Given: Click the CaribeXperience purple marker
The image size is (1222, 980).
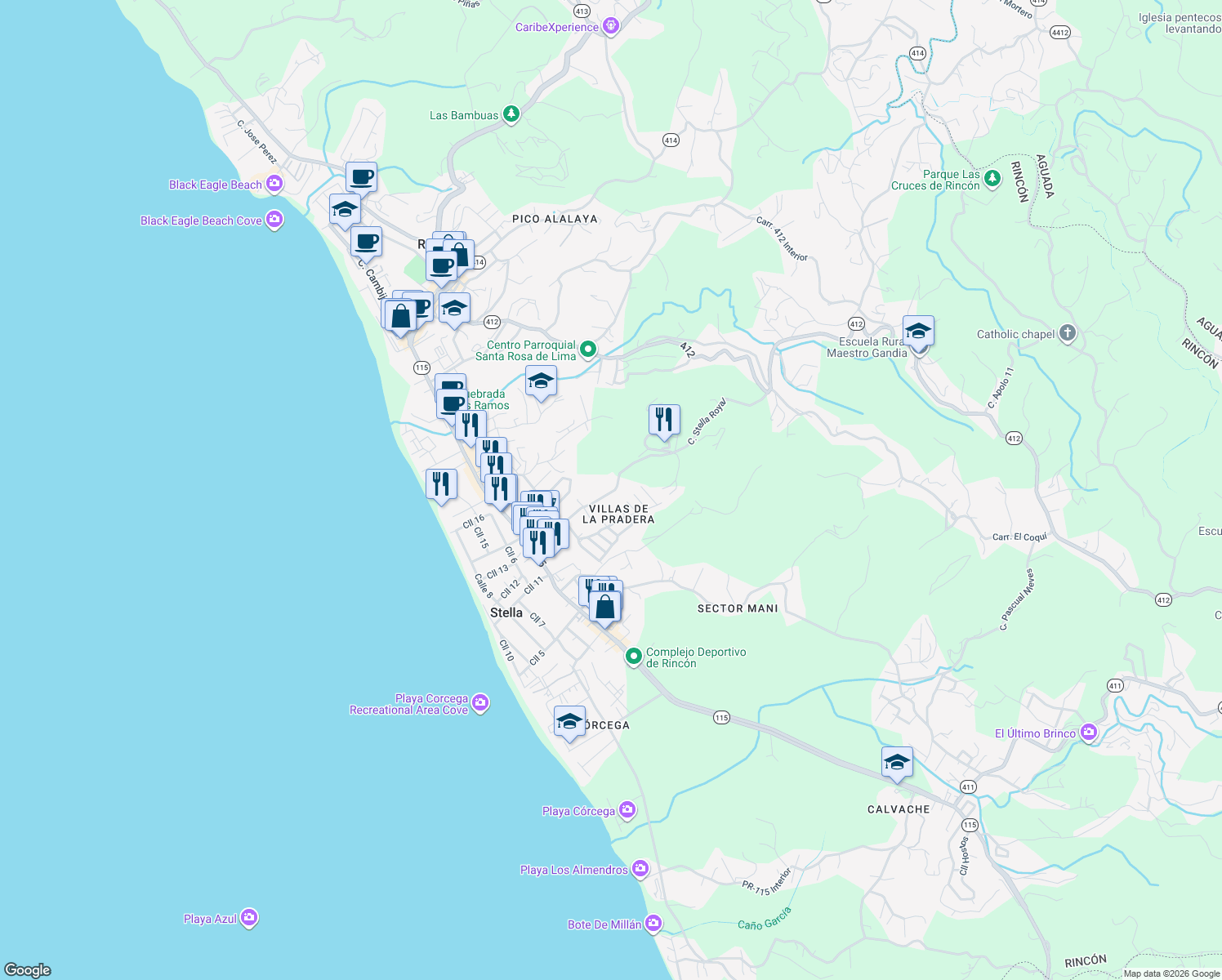Looking at the screenshot, I should (610, 25).
